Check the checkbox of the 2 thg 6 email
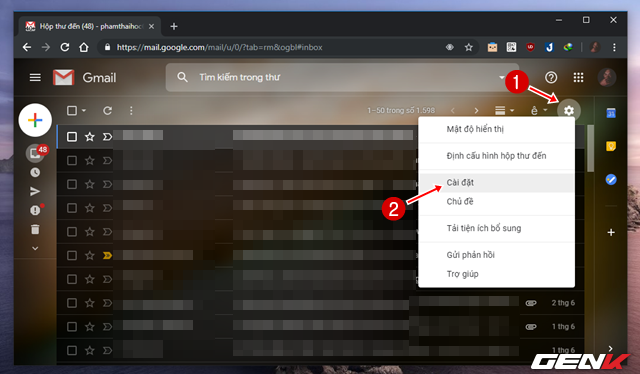640x374 pixels. click(x=72, y=303)
